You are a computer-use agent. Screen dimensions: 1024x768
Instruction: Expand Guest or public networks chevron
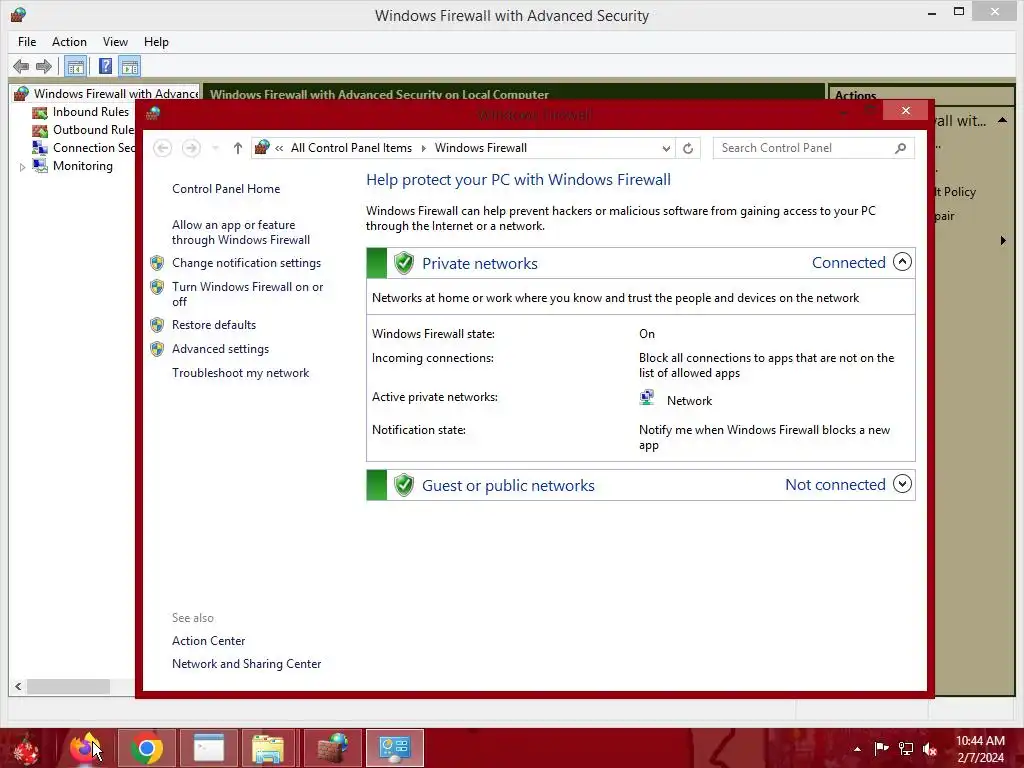pos(902,484)
